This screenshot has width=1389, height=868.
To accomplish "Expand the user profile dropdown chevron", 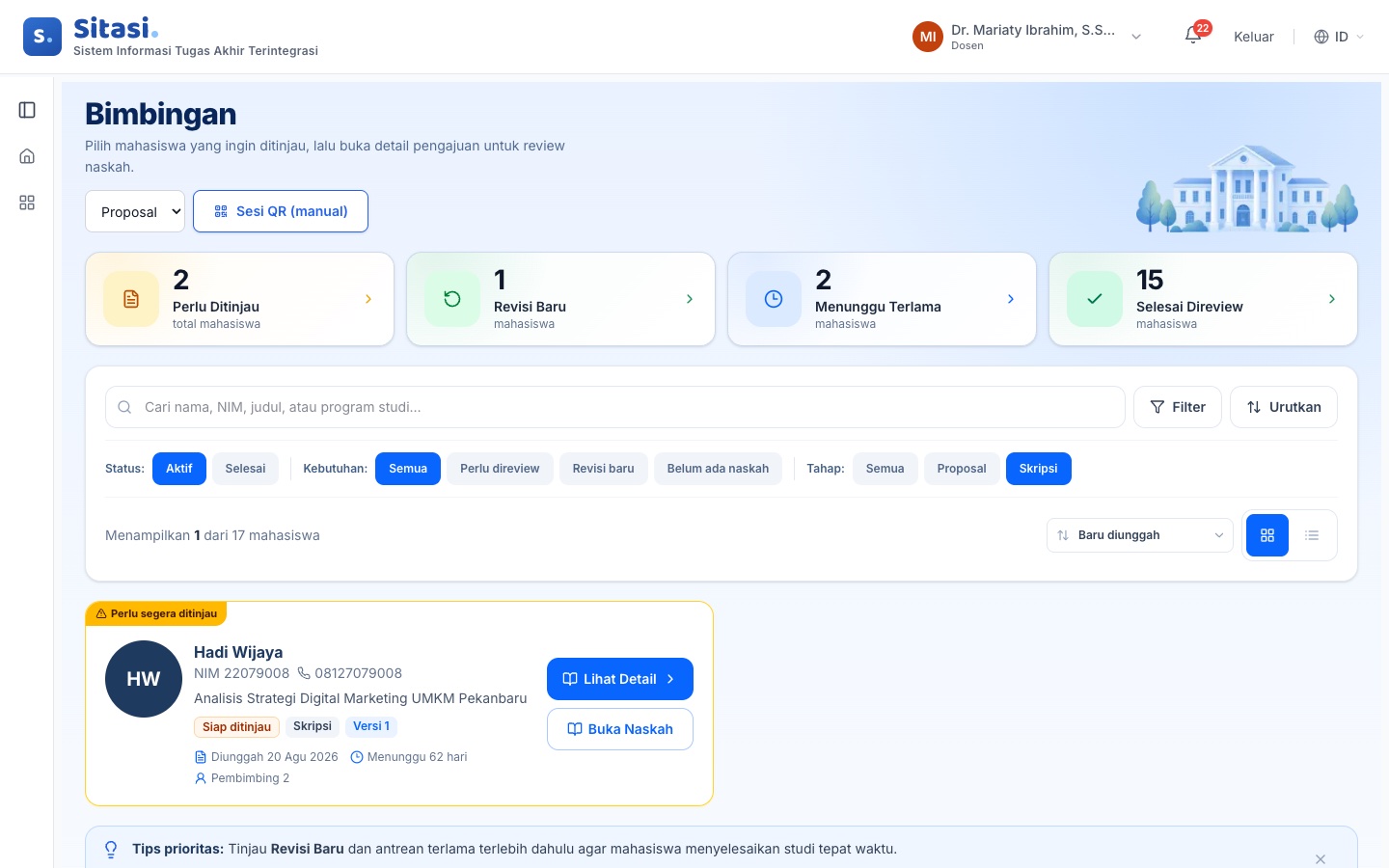I will (x=1136, y=37).
